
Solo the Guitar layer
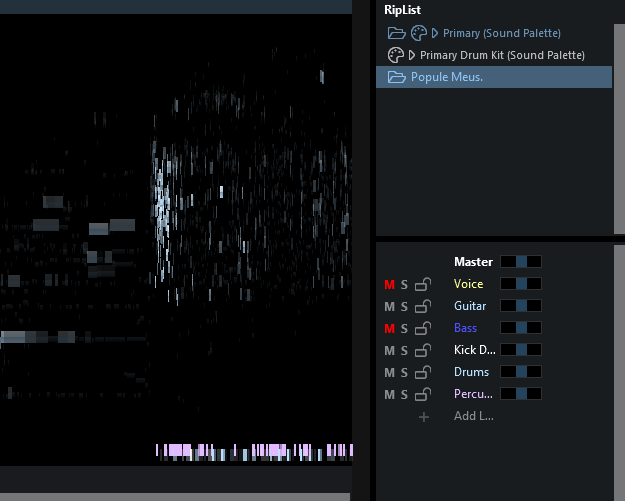coord(404,306)
